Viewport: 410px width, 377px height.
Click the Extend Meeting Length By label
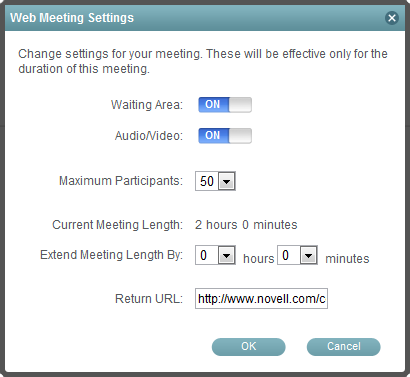click(x=112, y=255)
